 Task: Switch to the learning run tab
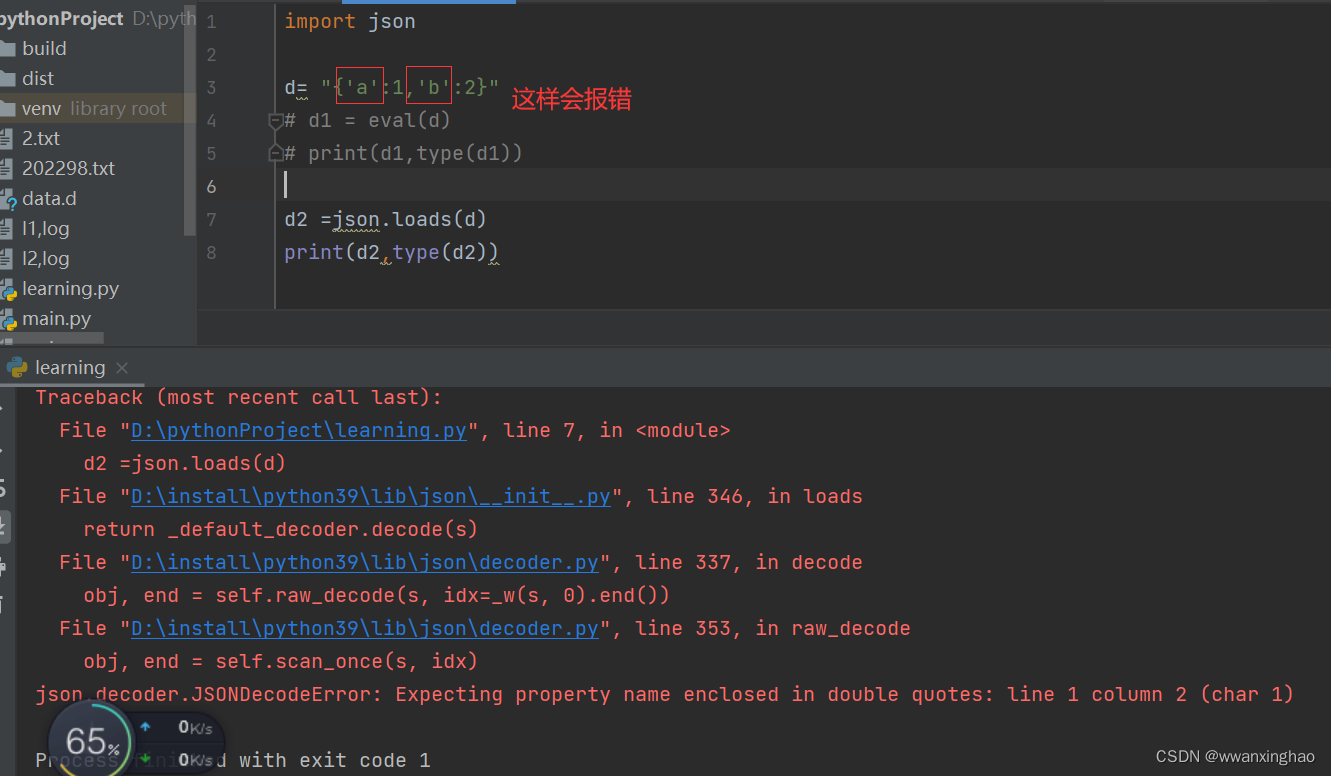pos(70,367)
